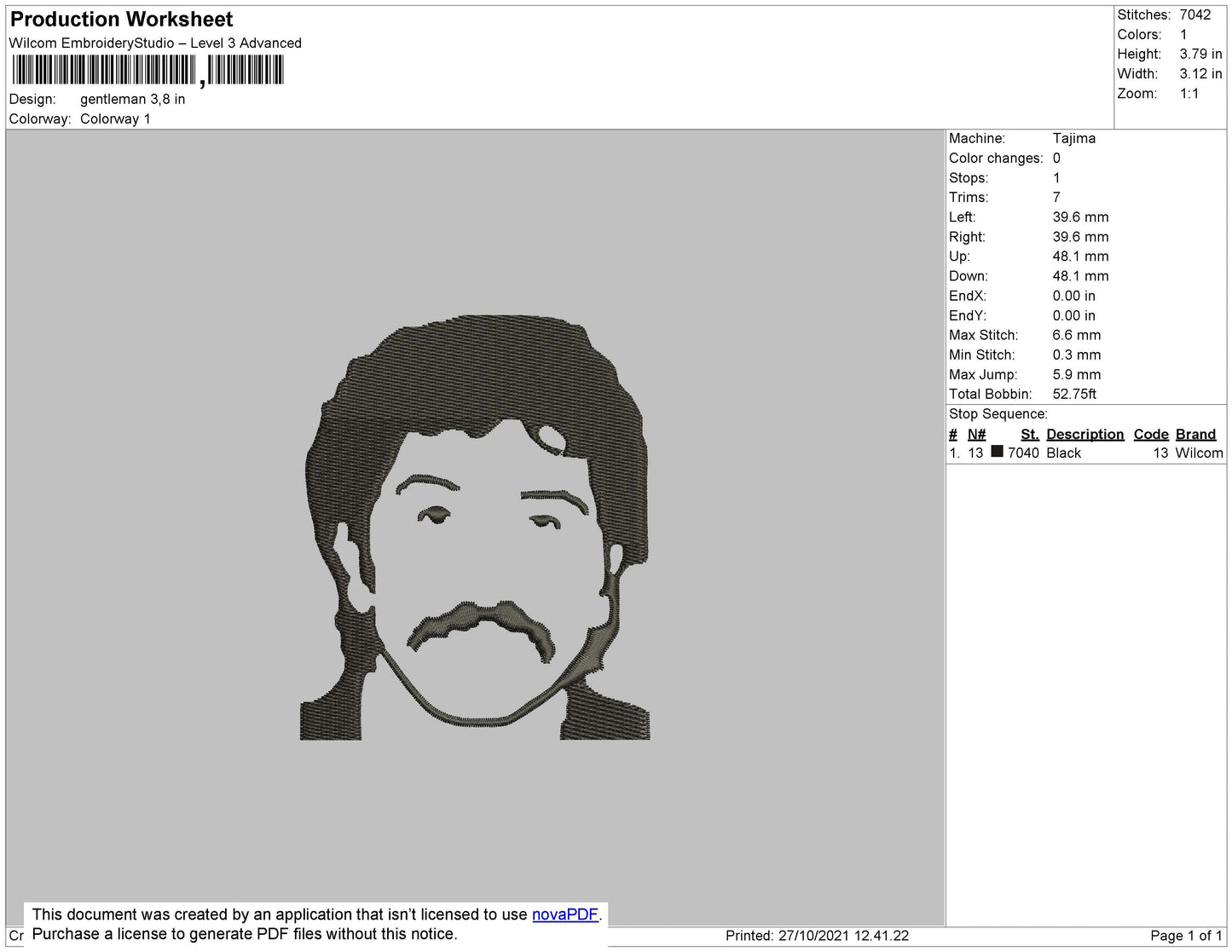Click the stitches count 7042
This screenshot has height=952, width=1232.
coord(1194,14)
